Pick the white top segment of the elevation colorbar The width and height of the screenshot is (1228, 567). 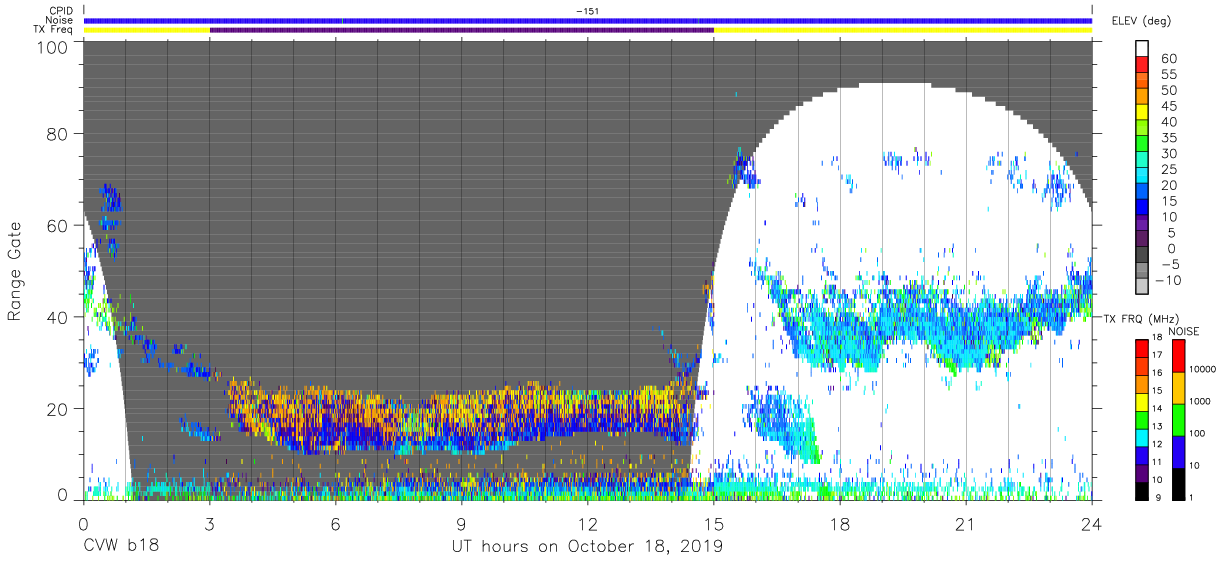(x=1143, y=49)
